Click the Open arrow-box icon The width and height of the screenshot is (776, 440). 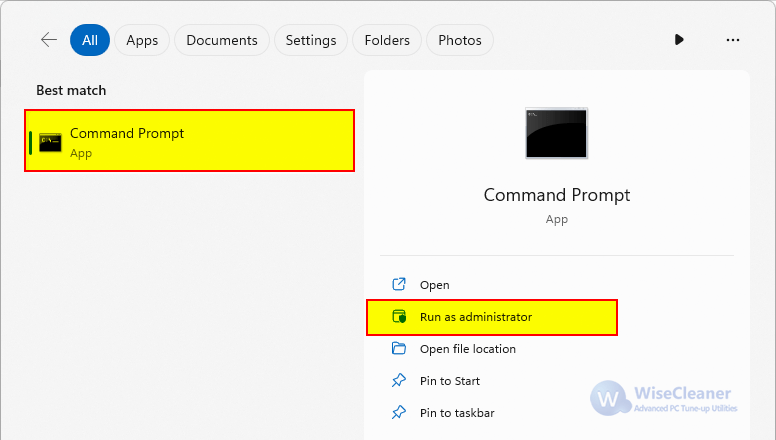399,284
